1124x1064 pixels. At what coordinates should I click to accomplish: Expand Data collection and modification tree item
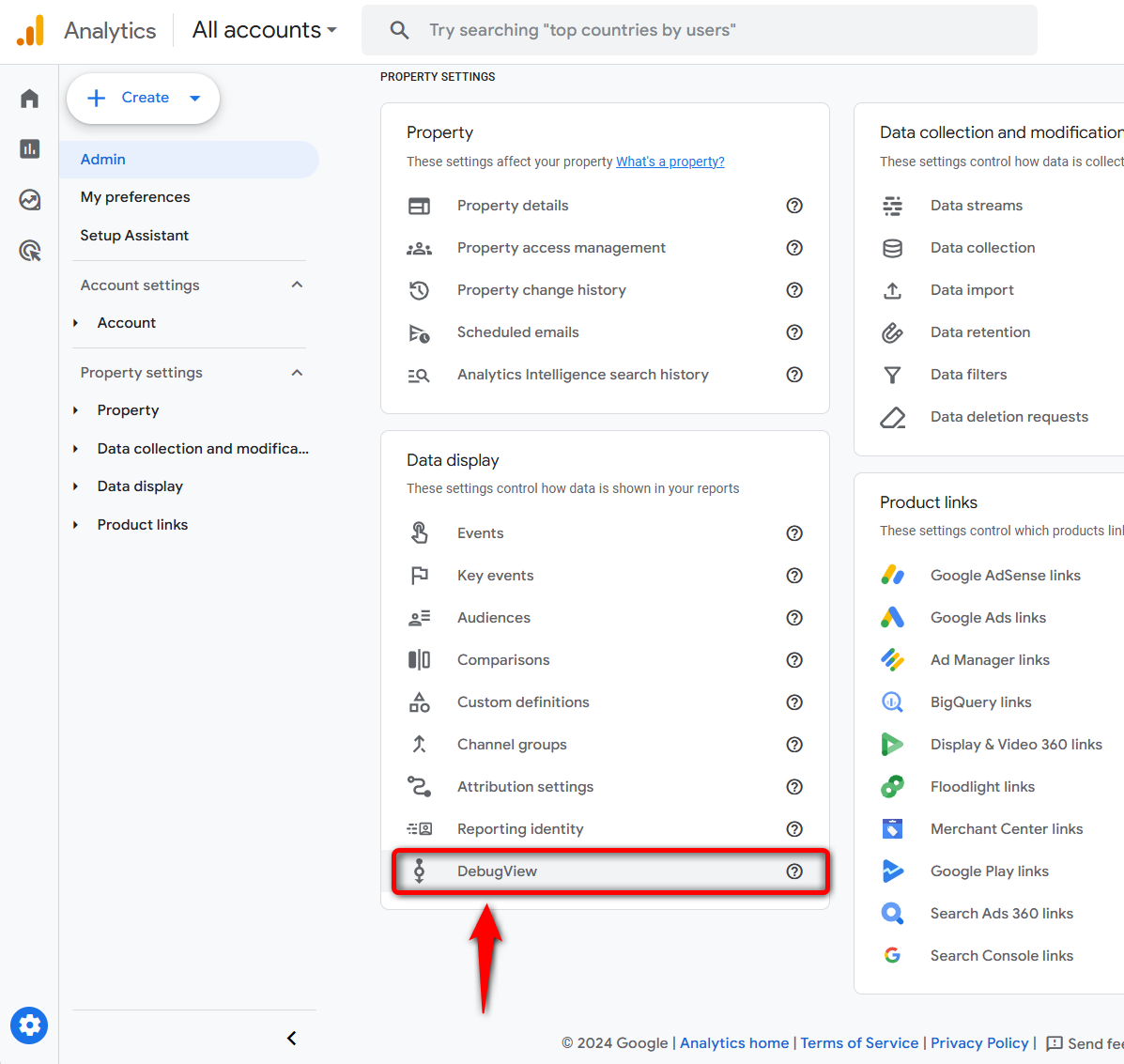(x=75, y=449)
